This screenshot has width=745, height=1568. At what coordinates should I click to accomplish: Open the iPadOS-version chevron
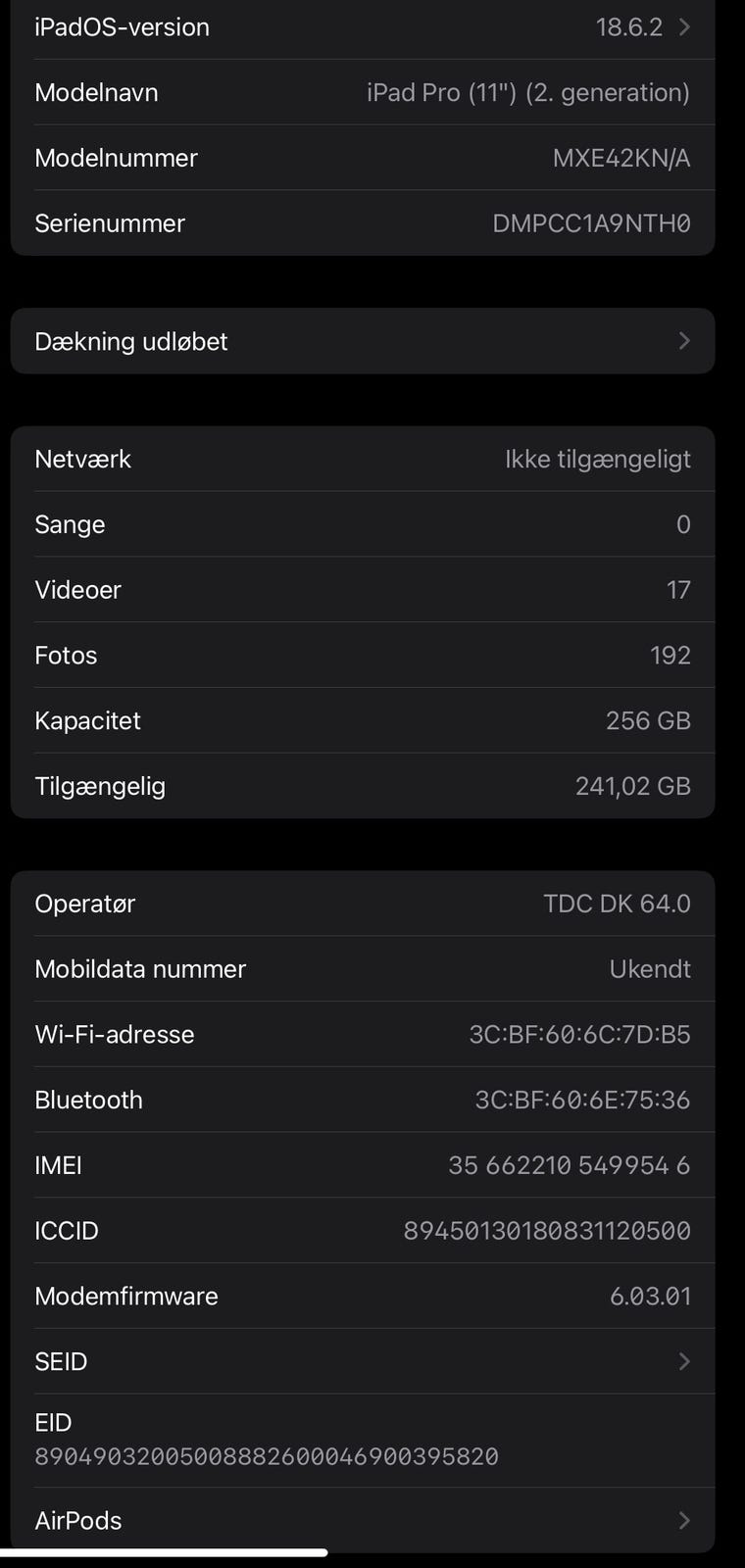(684, 27)
